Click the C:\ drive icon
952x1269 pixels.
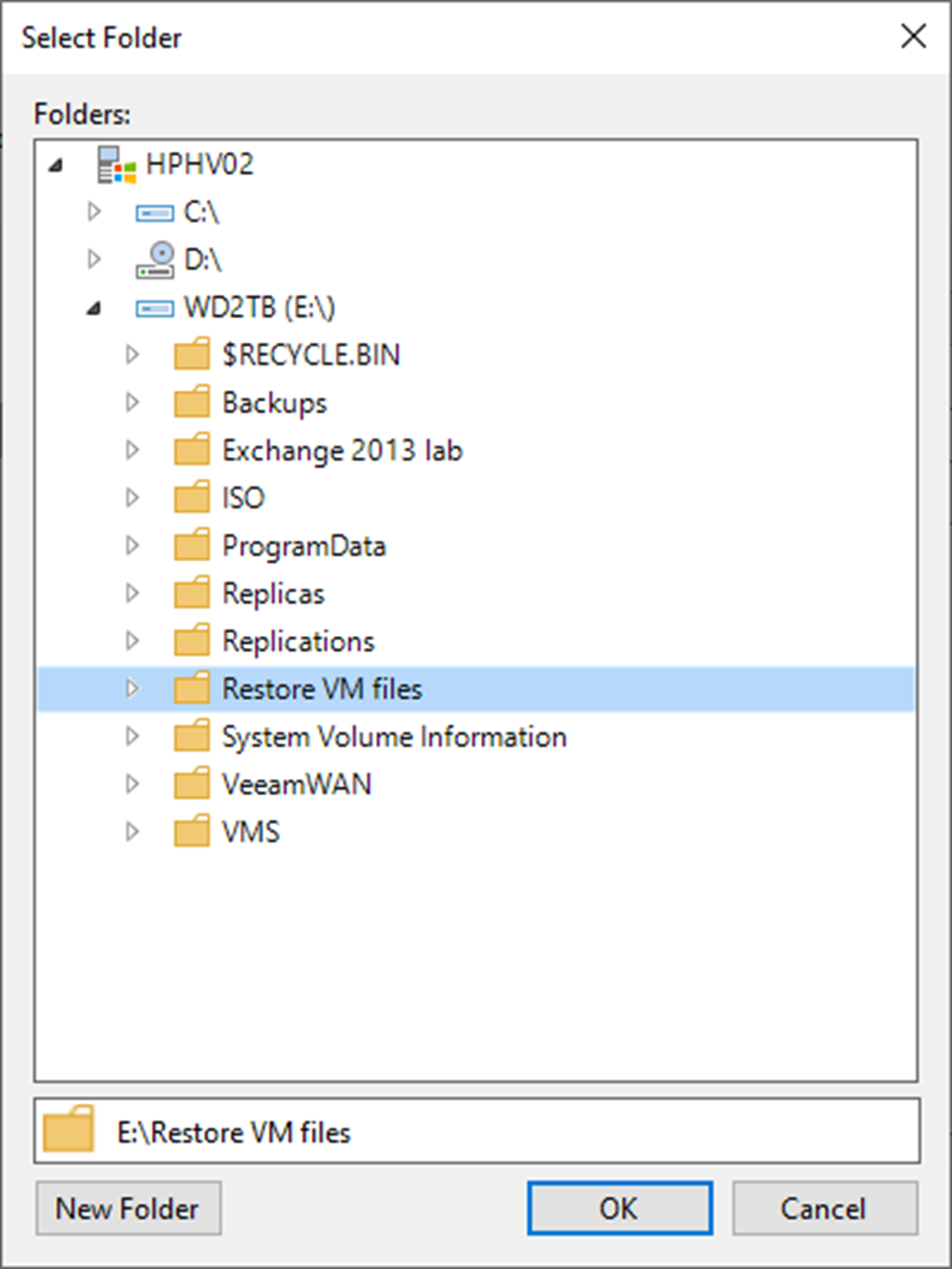(x=155, y=212)
